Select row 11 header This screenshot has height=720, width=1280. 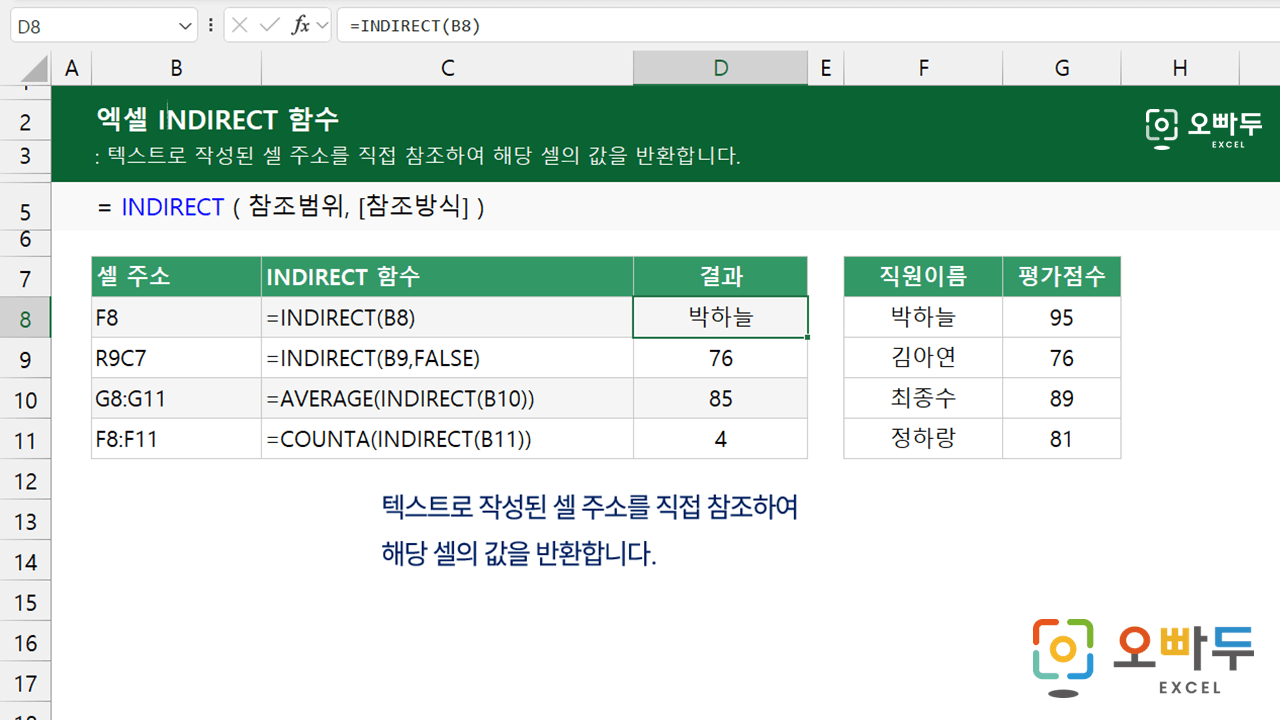(x=25, y=440)
